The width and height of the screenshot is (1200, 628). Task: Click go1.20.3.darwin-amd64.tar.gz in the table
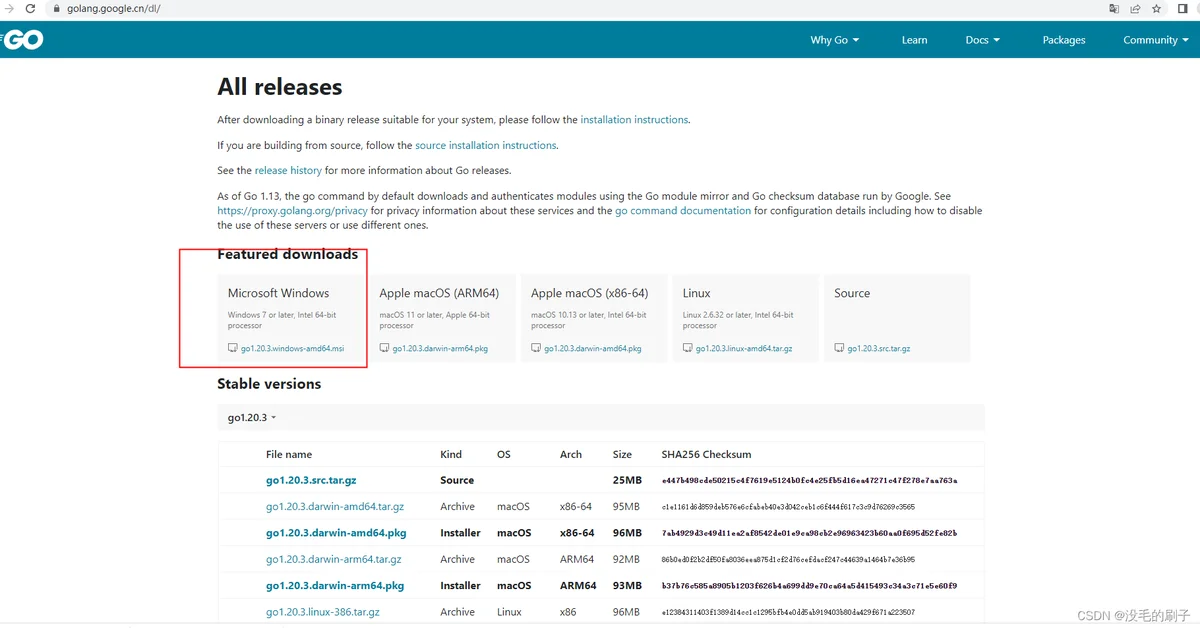click(335, 507)
